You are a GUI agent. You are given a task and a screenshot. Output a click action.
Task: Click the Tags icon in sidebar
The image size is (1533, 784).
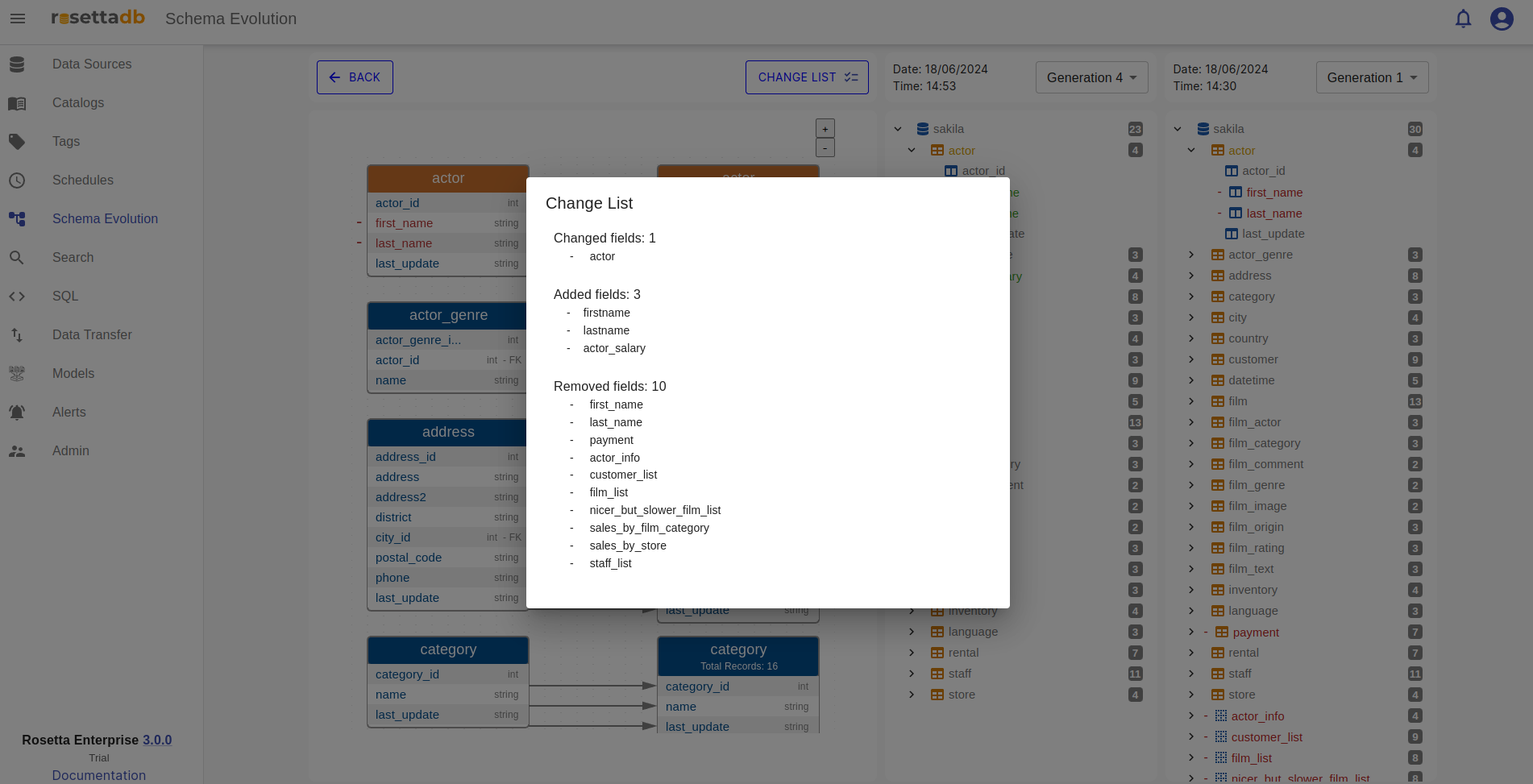coord(17,142)
